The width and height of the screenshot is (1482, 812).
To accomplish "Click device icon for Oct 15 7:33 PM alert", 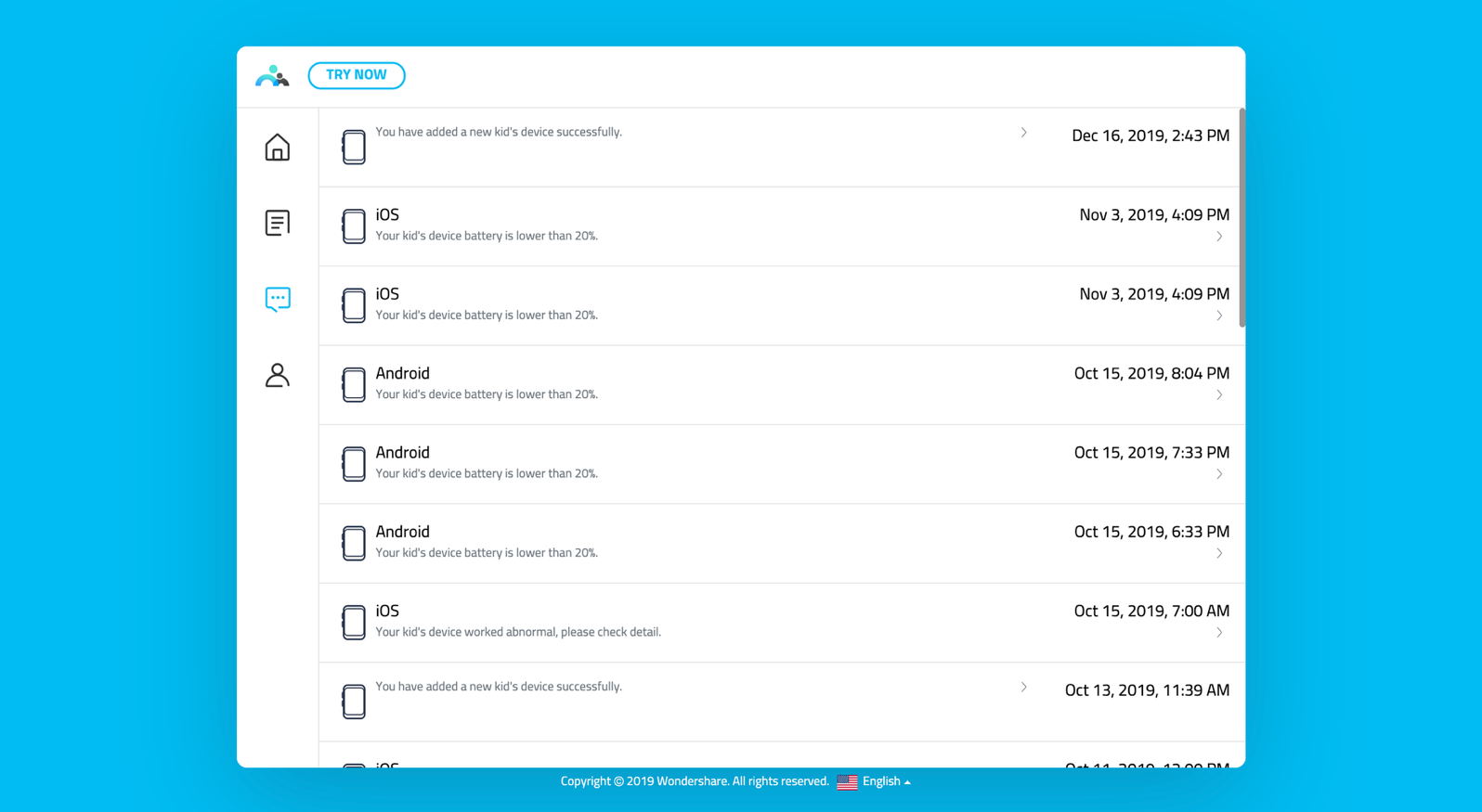I will point(354,464).
